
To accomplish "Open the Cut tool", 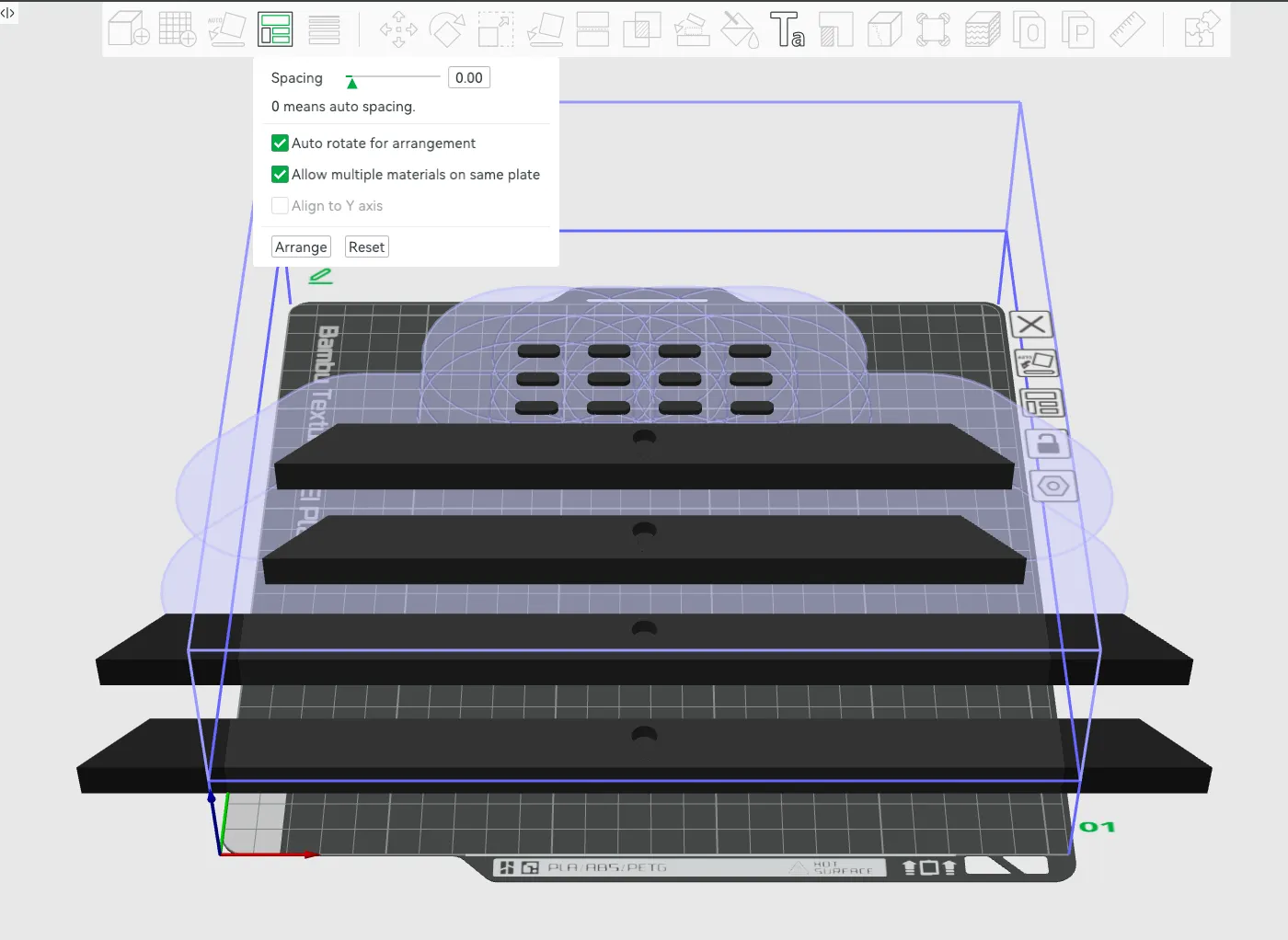I will pyautogui.click(x=593, y=29).
